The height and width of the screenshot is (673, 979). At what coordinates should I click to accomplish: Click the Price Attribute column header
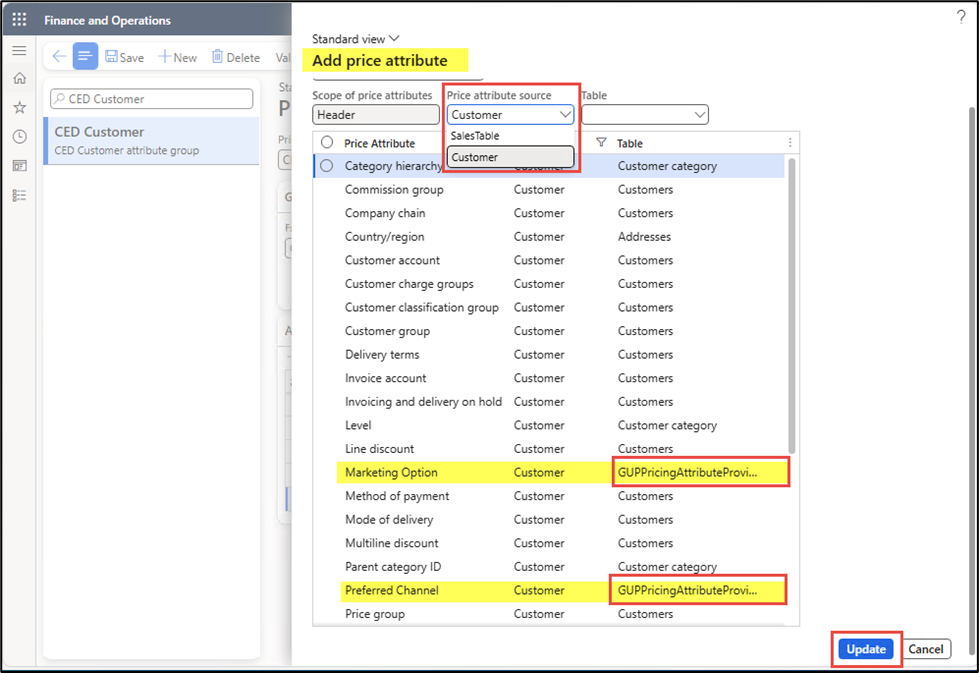click(x=379, y=143)
